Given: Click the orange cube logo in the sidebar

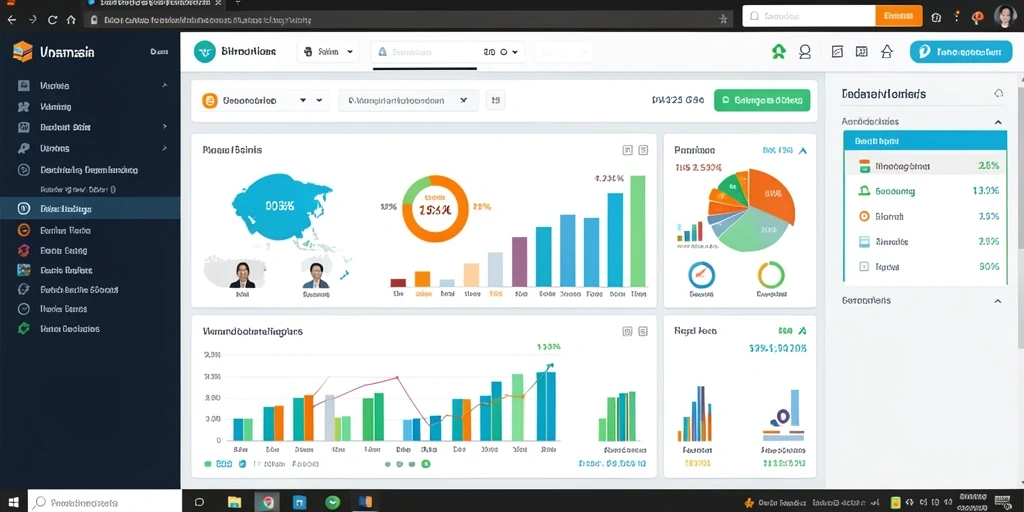Looking at the screenshot, I should click(22, 52).
